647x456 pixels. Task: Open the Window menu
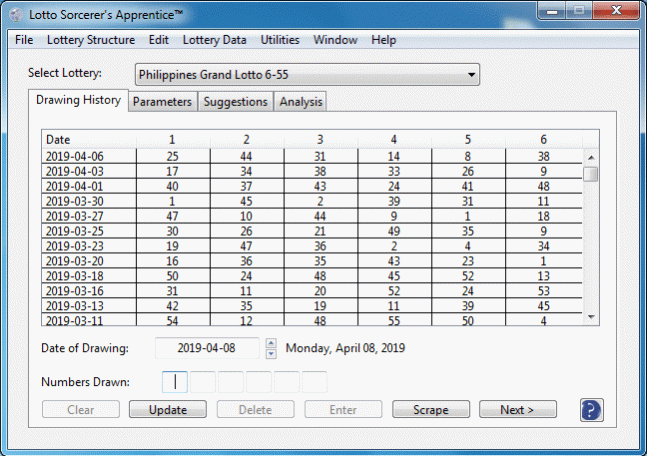pos(335,40)
